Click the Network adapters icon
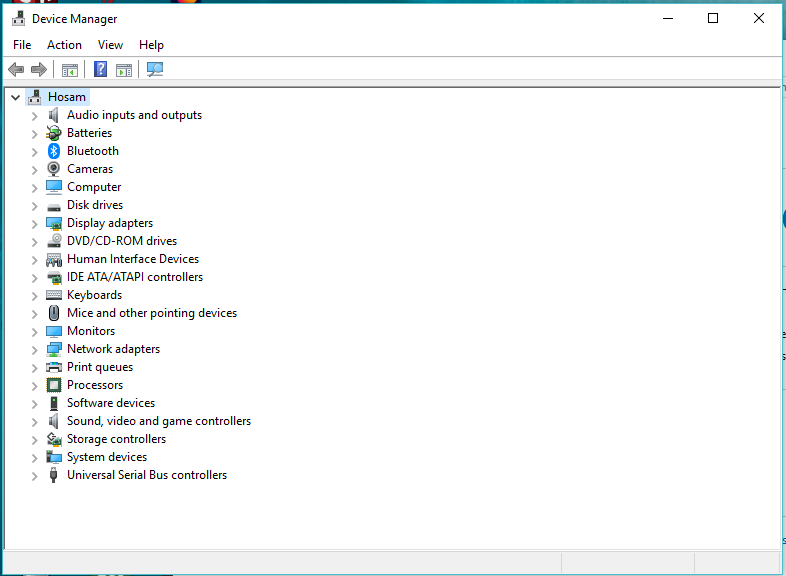Viewport: 786px width, 576px height. [54, 349]
